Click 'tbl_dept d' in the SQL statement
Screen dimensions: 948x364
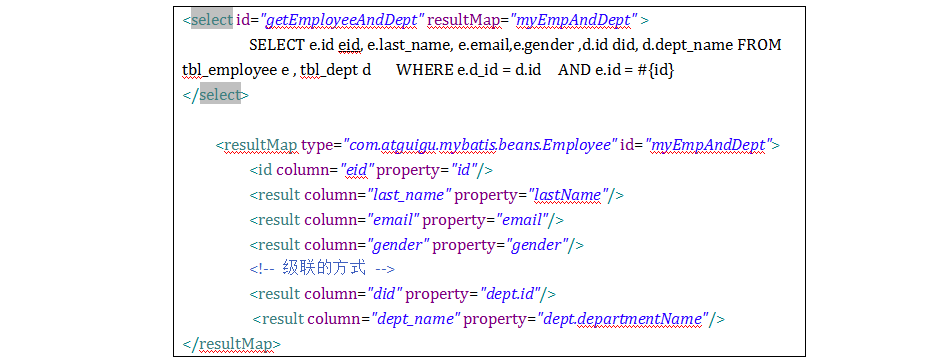point(336,70)
